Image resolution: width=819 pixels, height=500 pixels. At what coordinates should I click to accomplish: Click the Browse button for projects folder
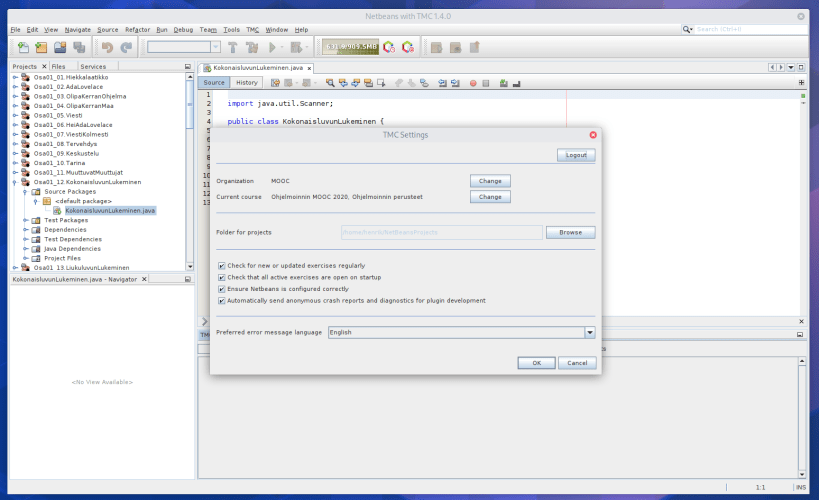tap(570, 232)
